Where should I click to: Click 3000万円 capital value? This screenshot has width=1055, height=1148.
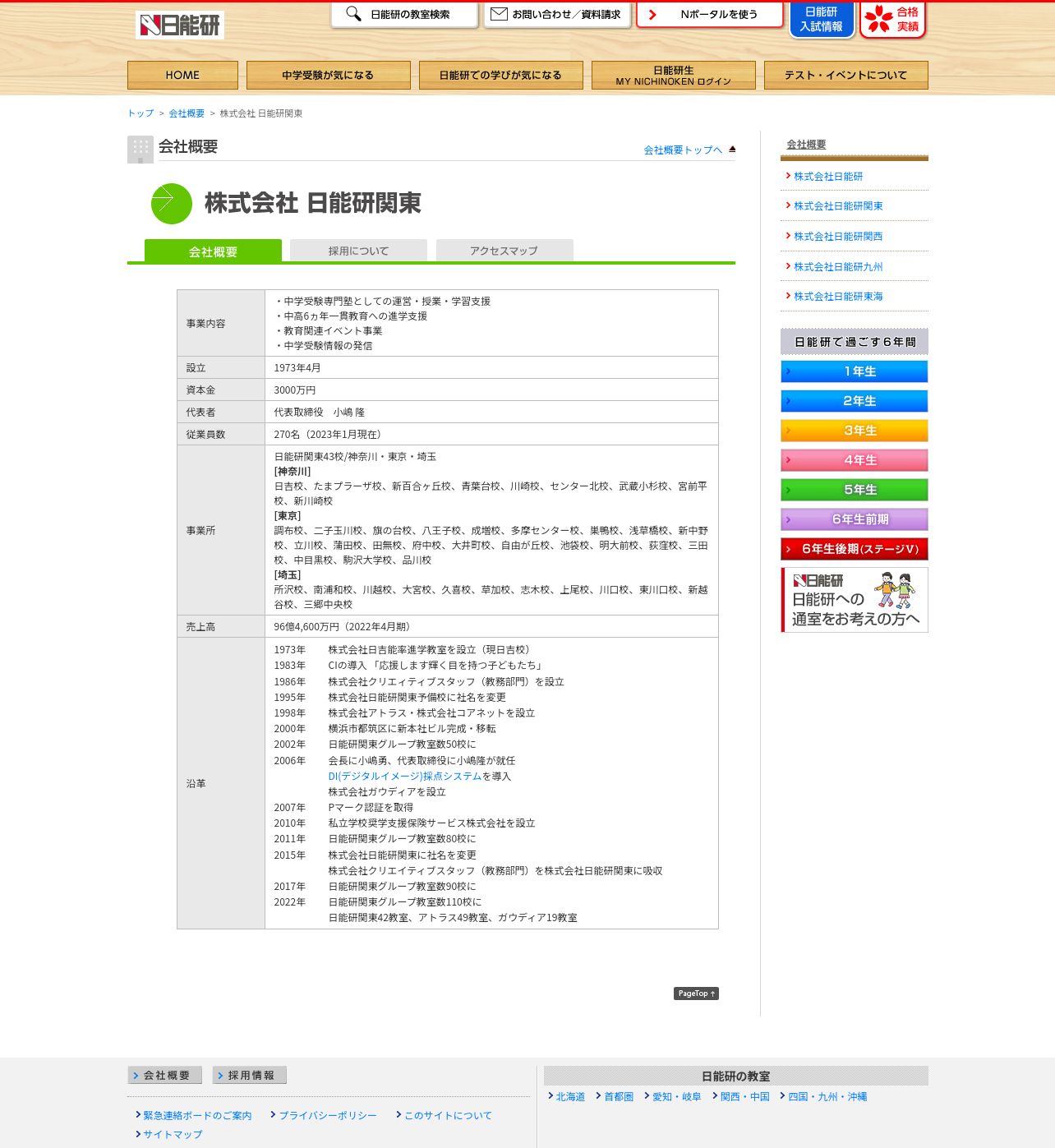pos(295,390)
